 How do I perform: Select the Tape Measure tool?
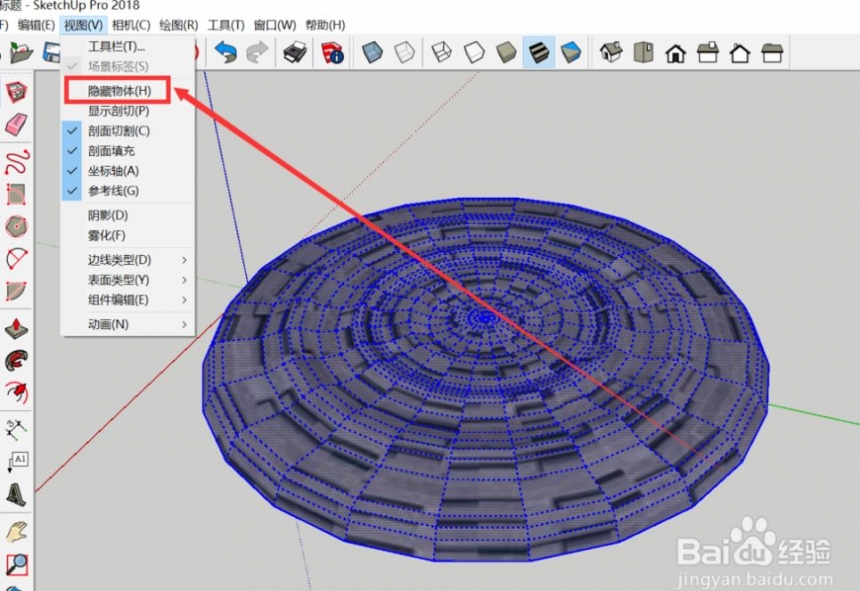coord(16,429)
